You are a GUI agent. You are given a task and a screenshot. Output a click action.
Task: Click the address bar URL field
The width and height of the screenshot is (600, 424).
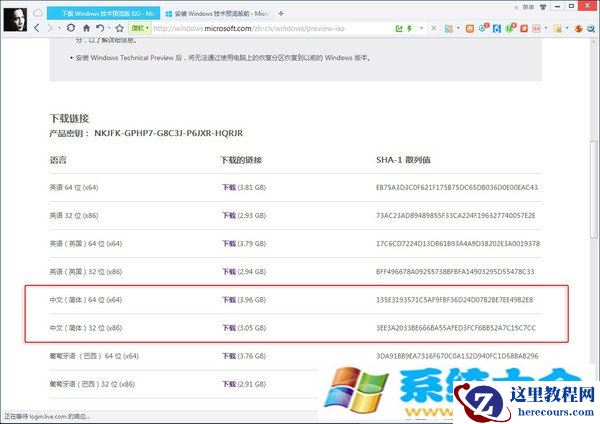(268, 28)
